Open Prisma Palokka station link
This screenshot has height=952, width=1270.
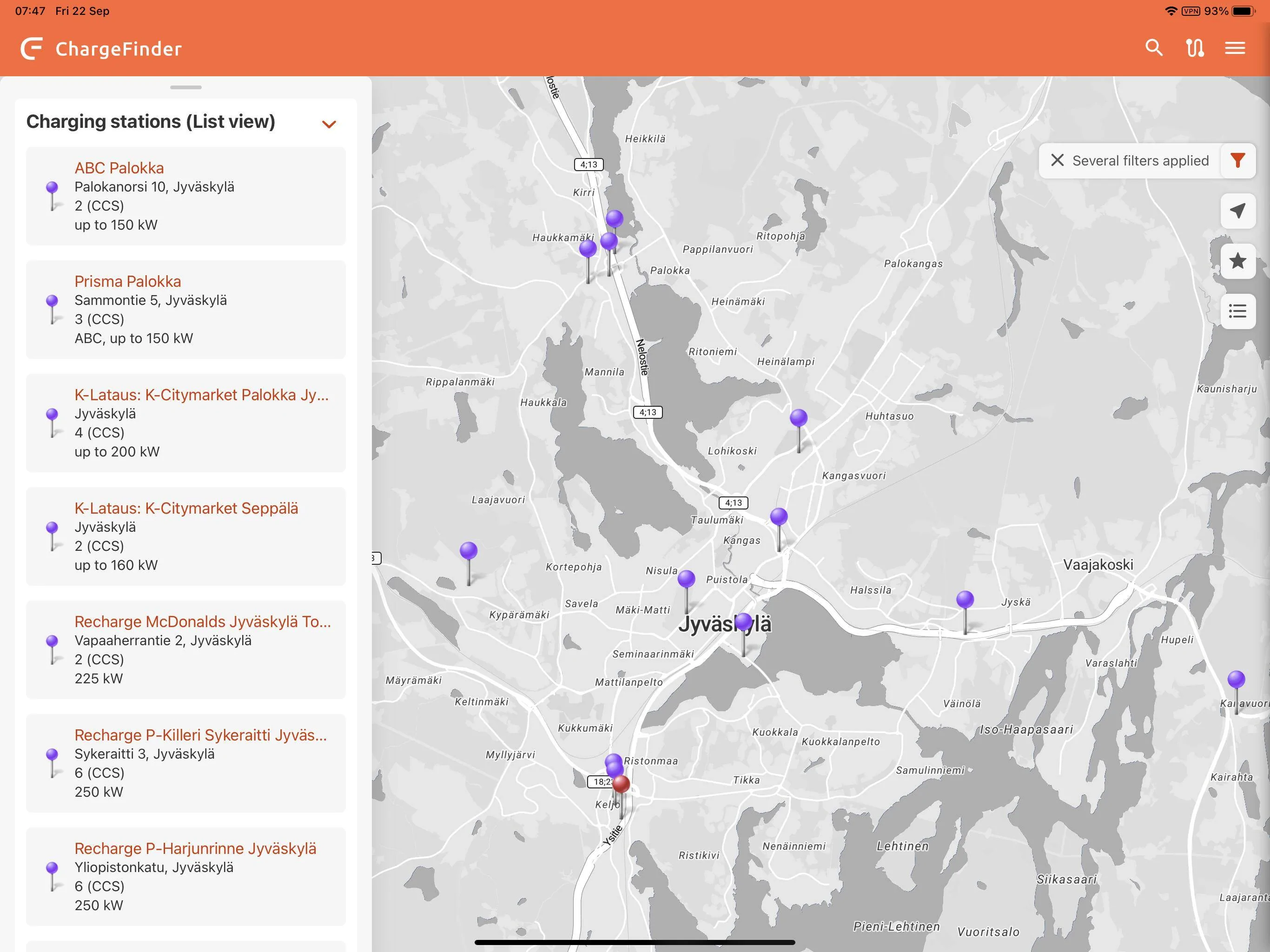coord(128,281)
